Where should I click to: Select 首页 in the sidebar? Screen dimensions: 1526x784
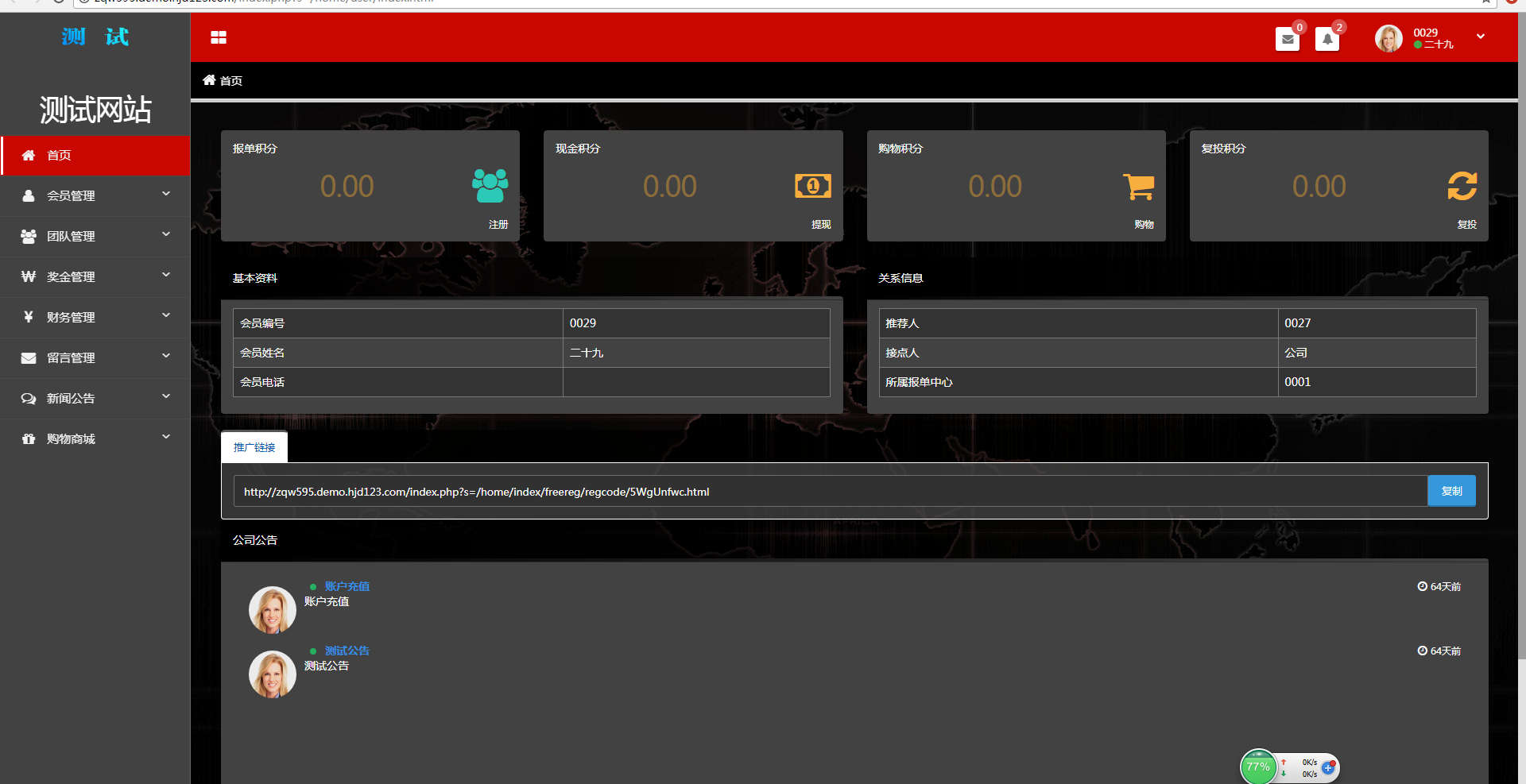tap(95, 155)
